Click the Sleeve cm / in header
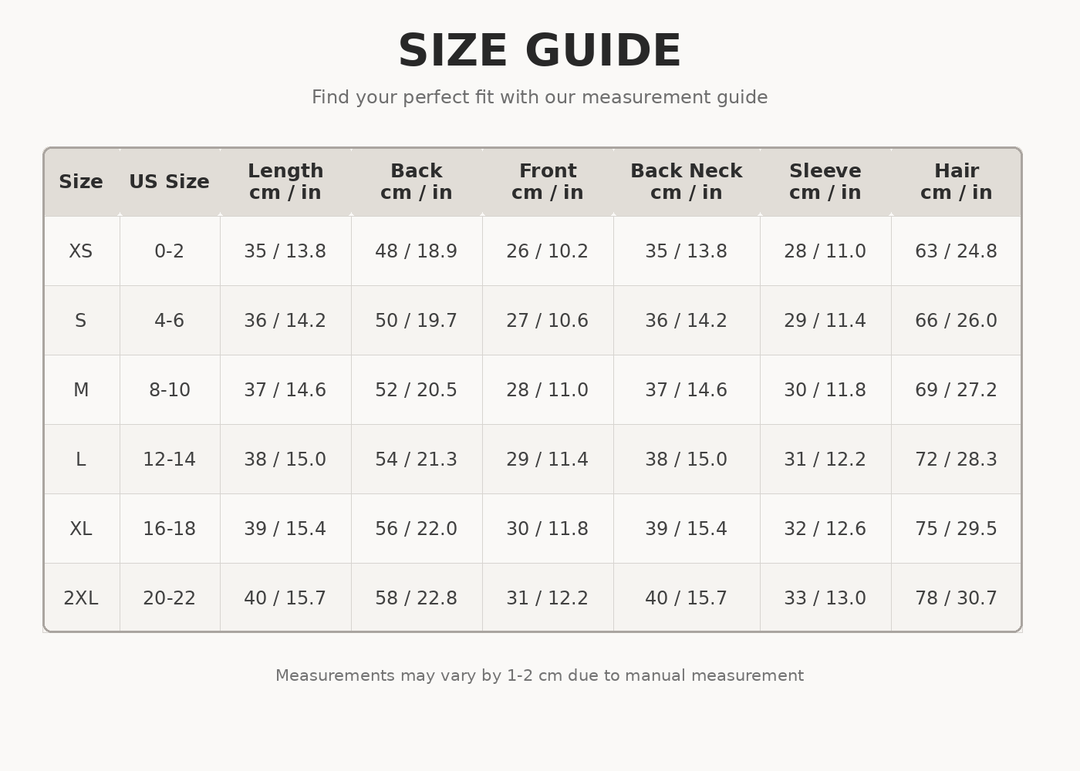Image resolution: width=1080 pixels, height=771 pixels. (825, 182)
